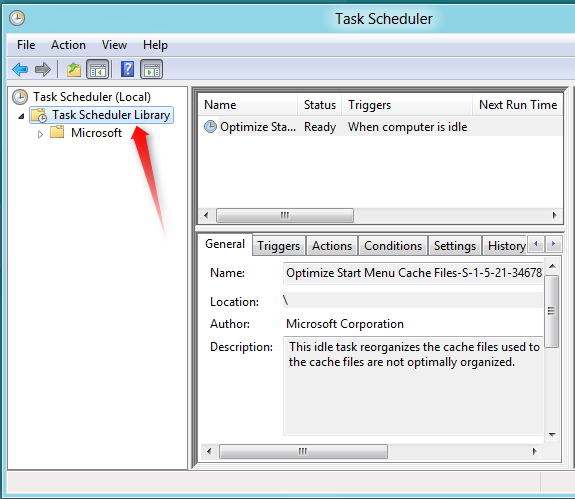Click the task Name field in General tab
The height and width of the screenshot is (499, 575).
tap(413, 273)
